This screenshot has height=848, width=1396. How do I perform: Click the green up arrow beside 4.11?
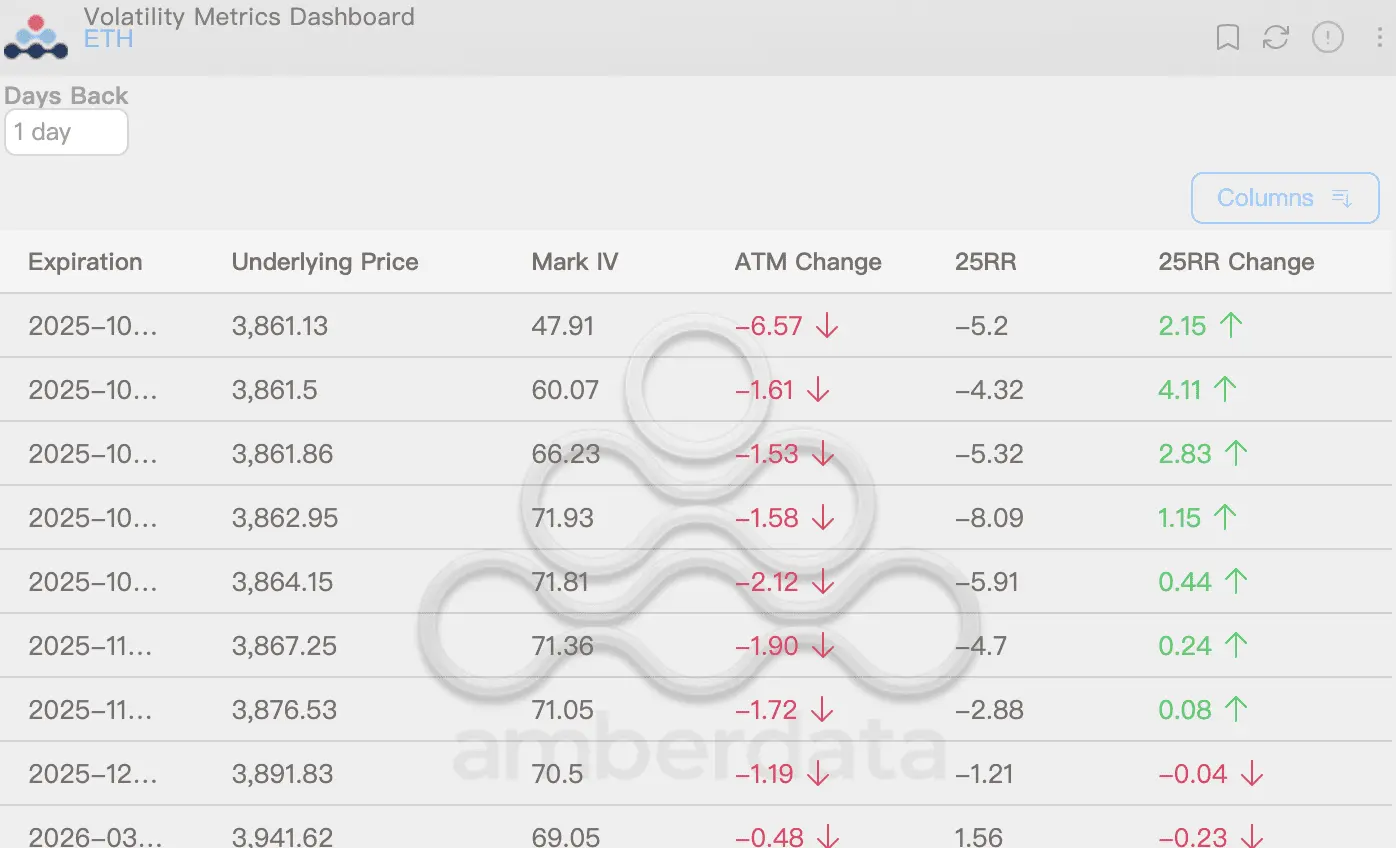click(x=1225, y=390)
